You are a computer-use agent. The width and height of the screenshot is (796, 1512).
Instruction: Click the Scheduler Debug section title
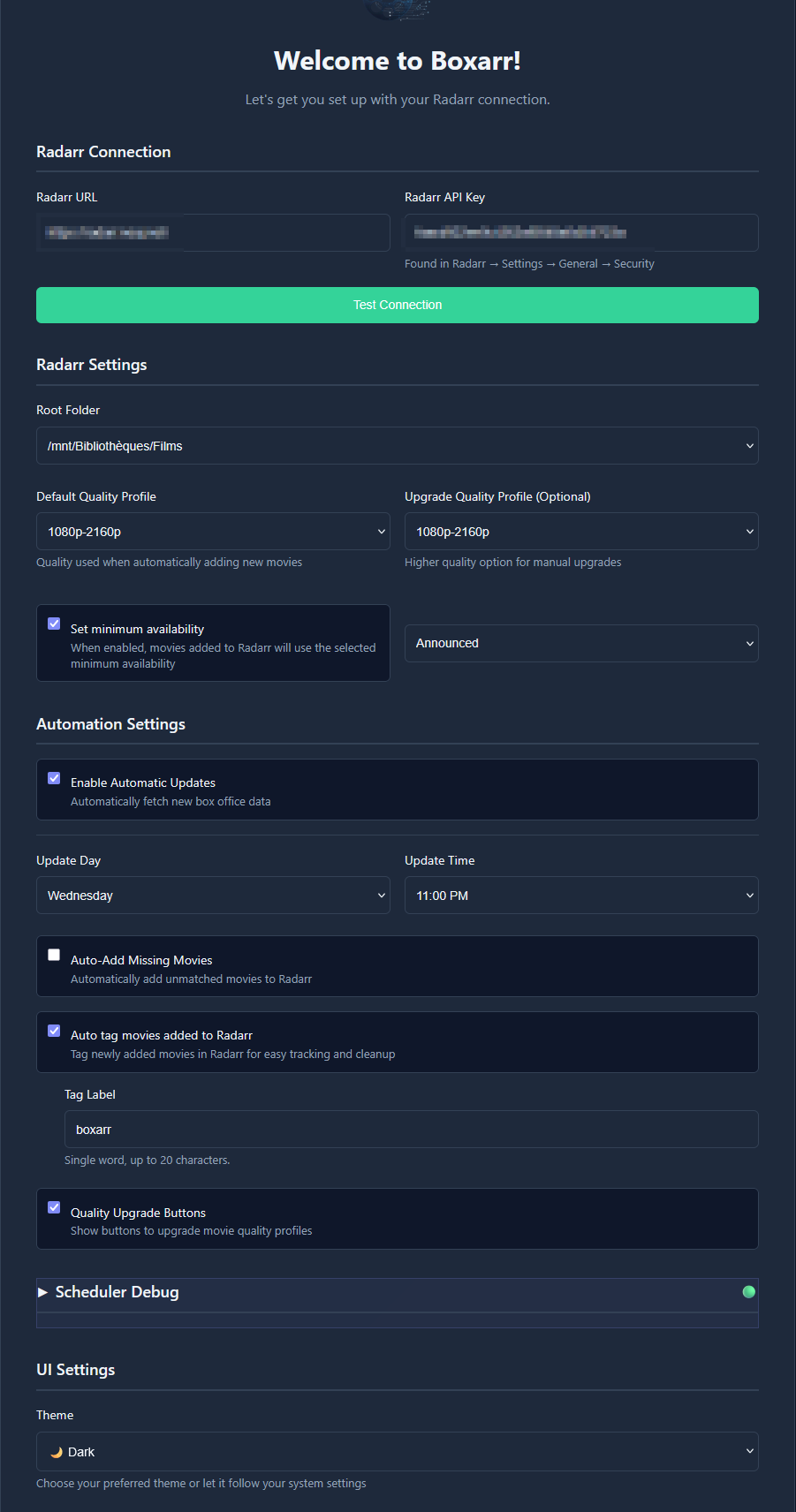tap(118, 1292)
